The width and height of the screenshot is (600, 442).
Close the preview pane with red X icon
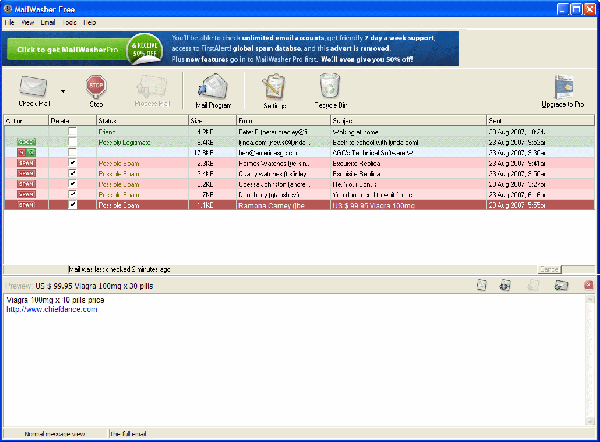point(589,285)
